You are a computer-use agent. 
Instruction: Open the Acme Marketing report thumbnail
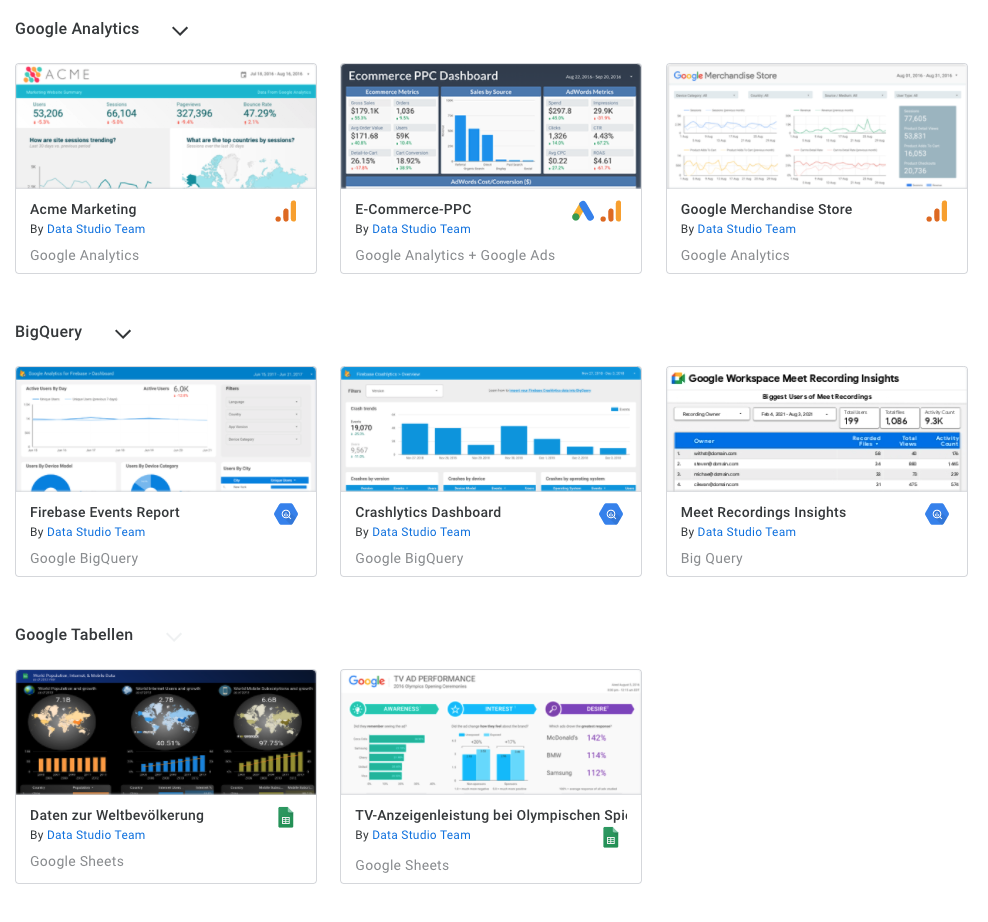coord(166,126)
